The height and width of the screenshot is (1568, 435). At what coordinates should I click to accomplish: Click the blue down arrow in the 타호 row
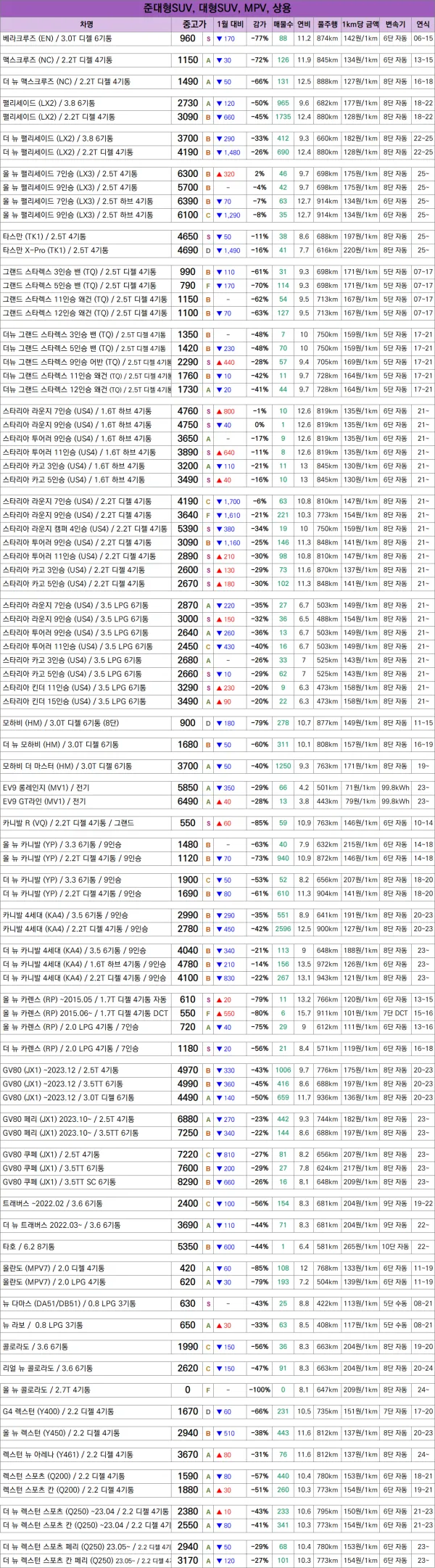220,1247
